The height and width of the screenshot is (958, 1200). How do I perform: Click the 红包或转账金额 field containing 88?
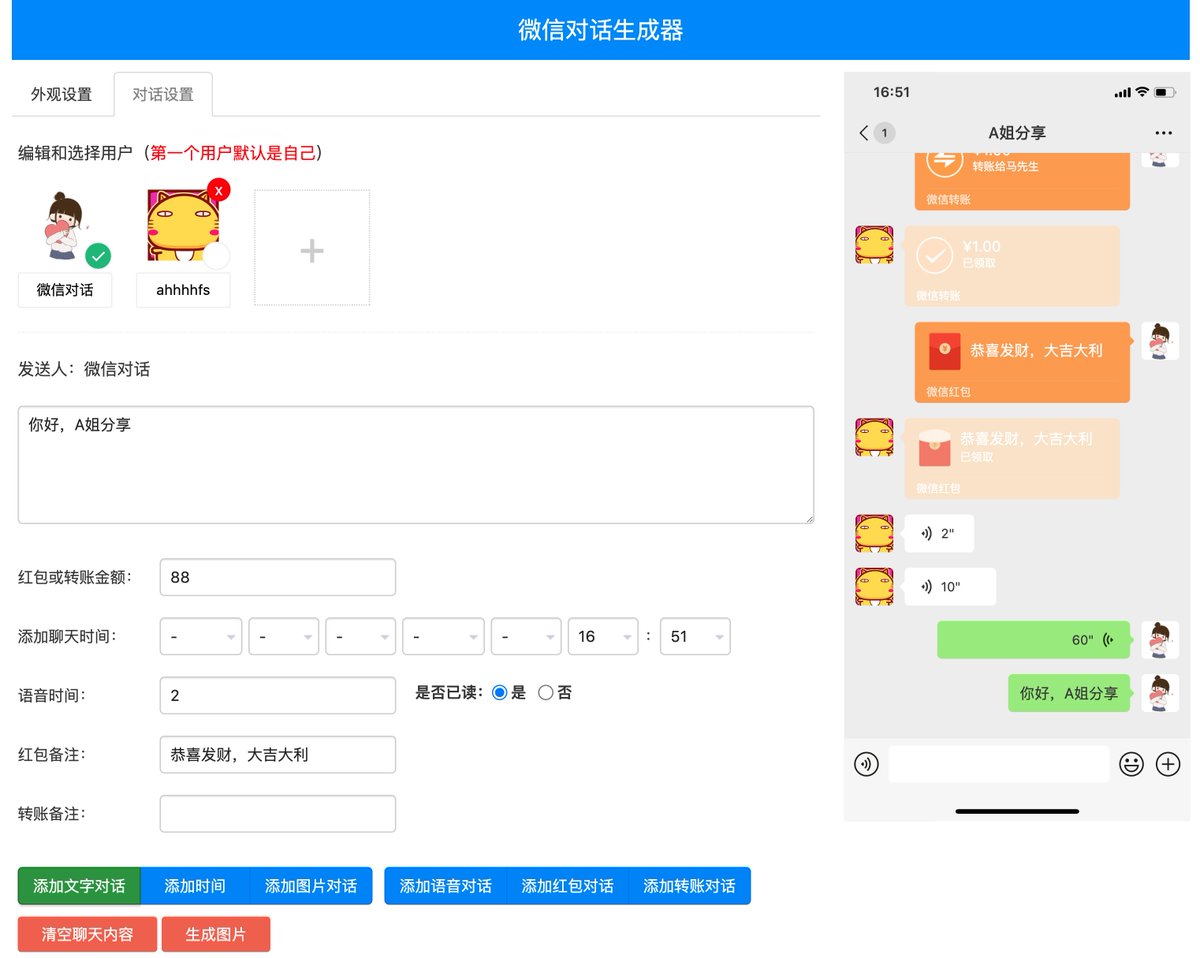click(278, 577)
